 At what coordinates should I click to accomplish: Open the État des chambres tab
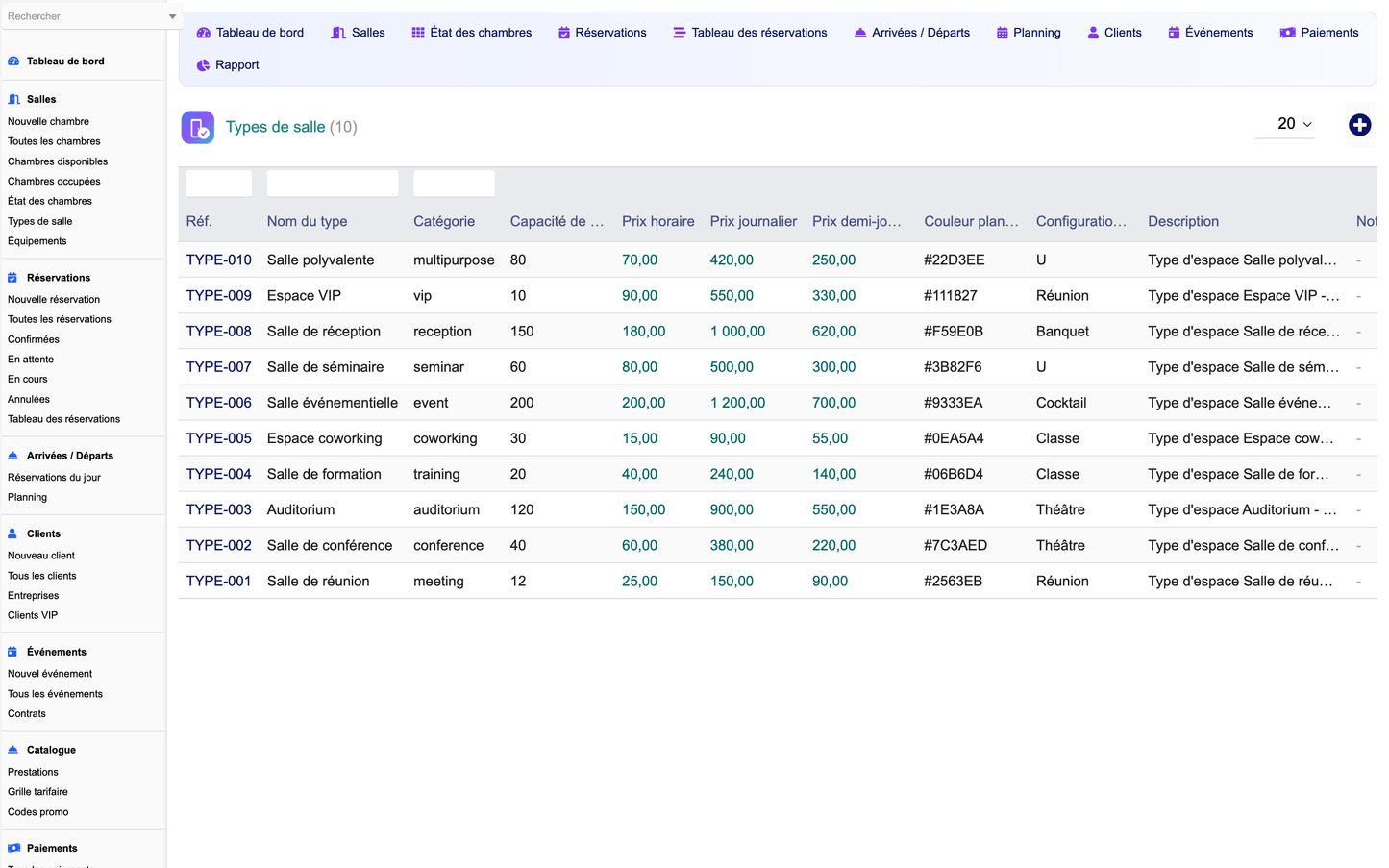(x=472, y=33)
